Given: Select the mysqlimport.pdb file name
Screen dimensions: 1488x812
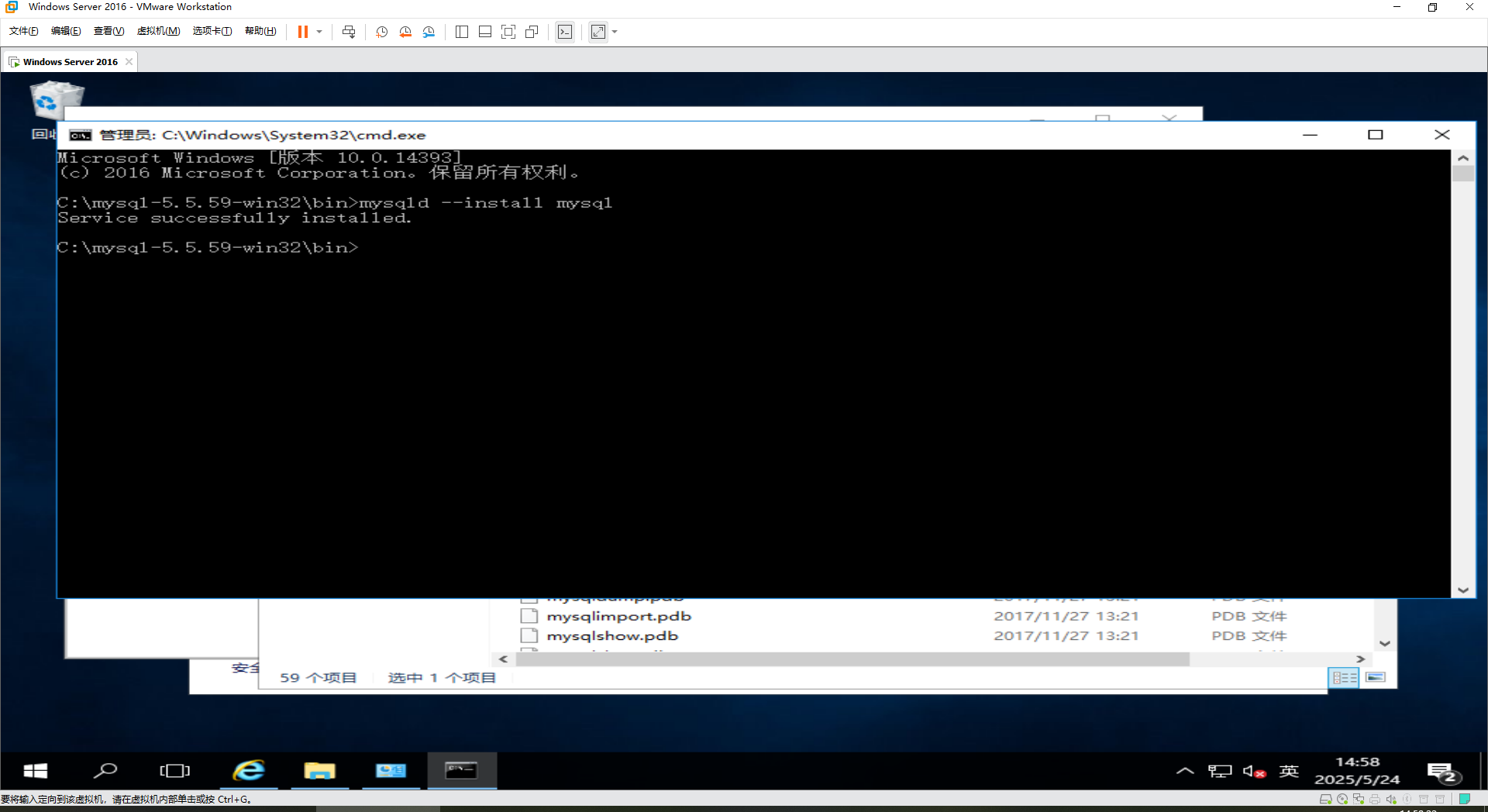Looking at the screenshot, I should point(618,616).
